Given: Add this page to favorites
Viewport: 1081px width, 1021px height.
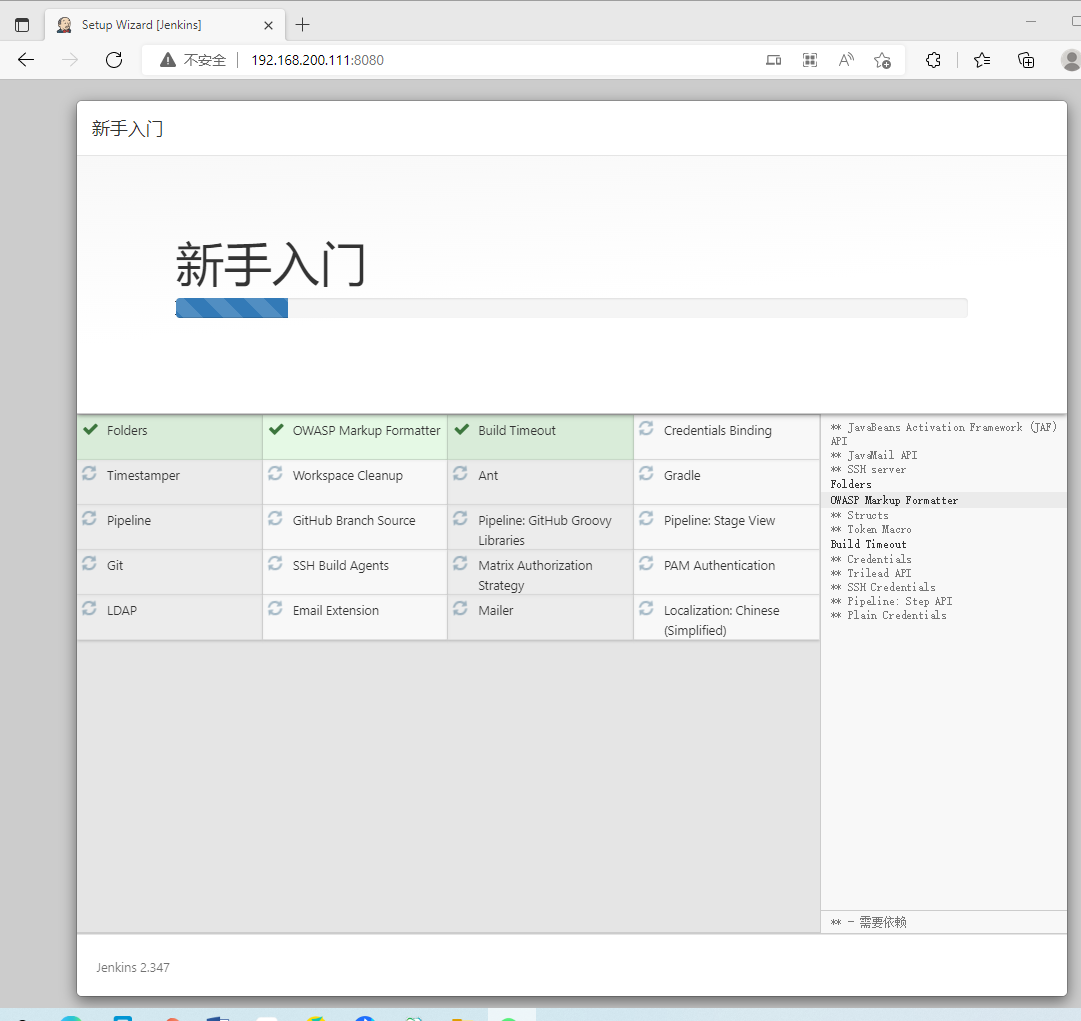Looking at the screenshot, I should pos(882,60).
